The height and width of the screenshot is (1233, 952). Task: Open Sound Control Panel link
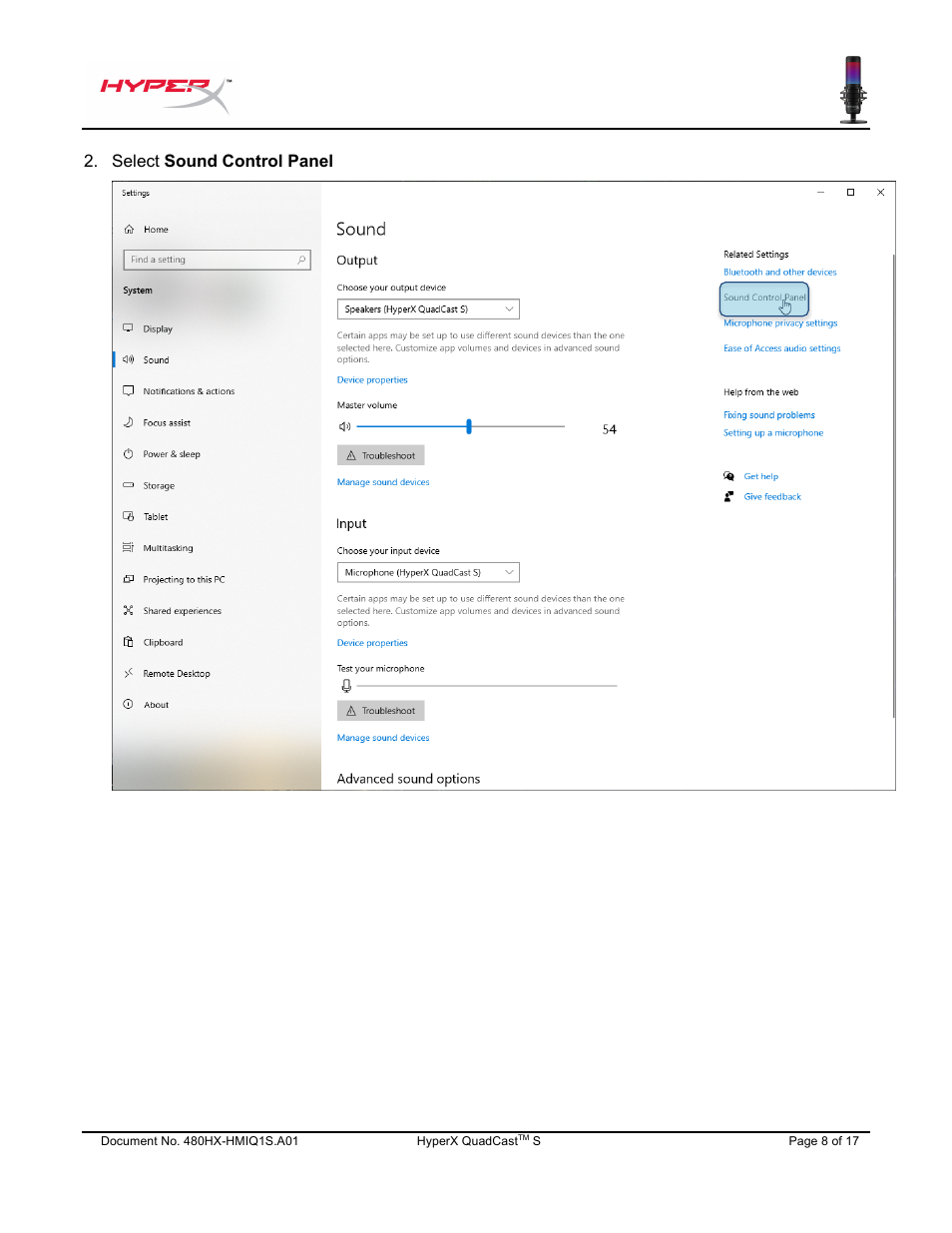tap(764, 298)
